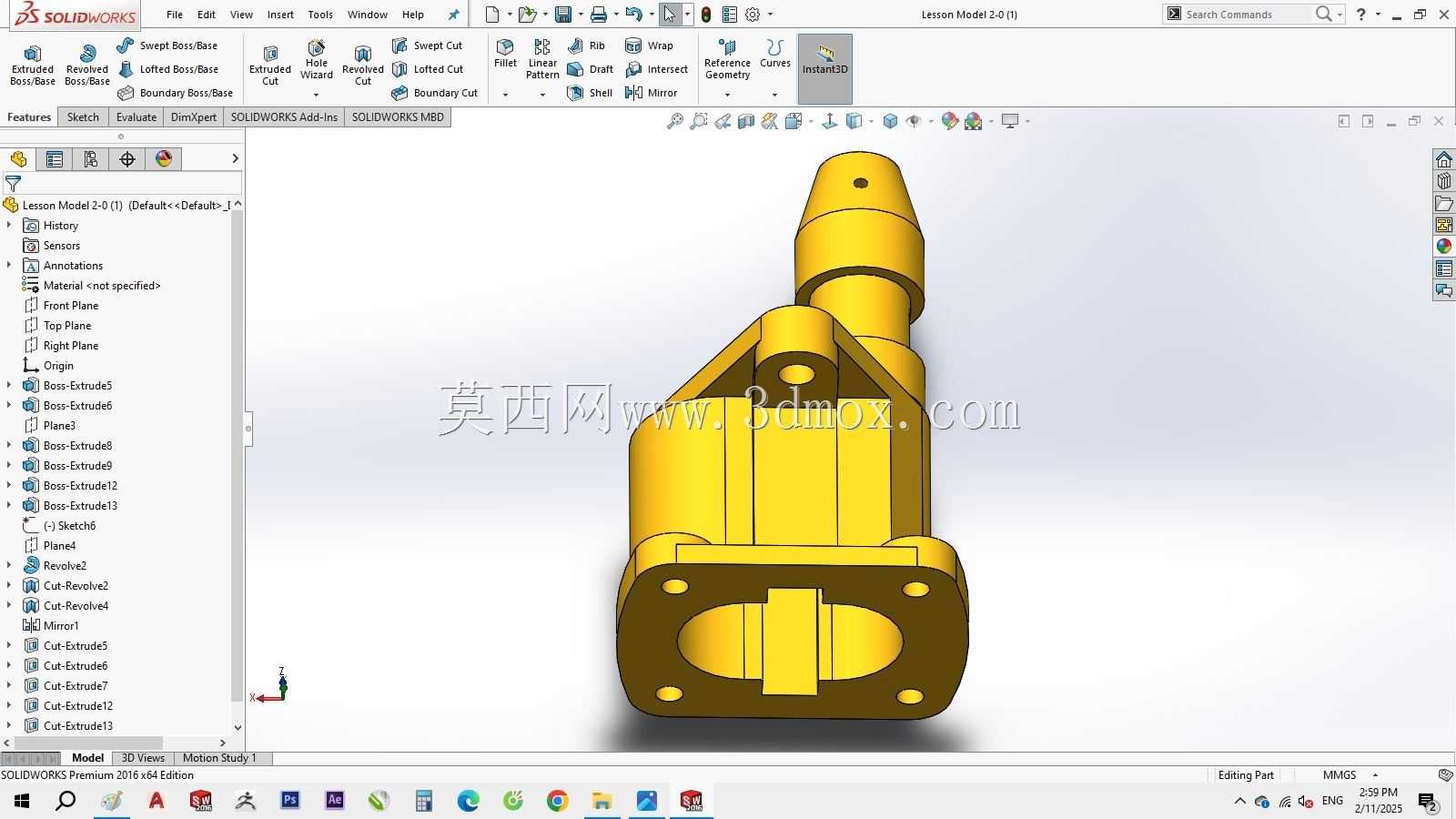Open the DisplayManager panel tab

tap(164, 159)
